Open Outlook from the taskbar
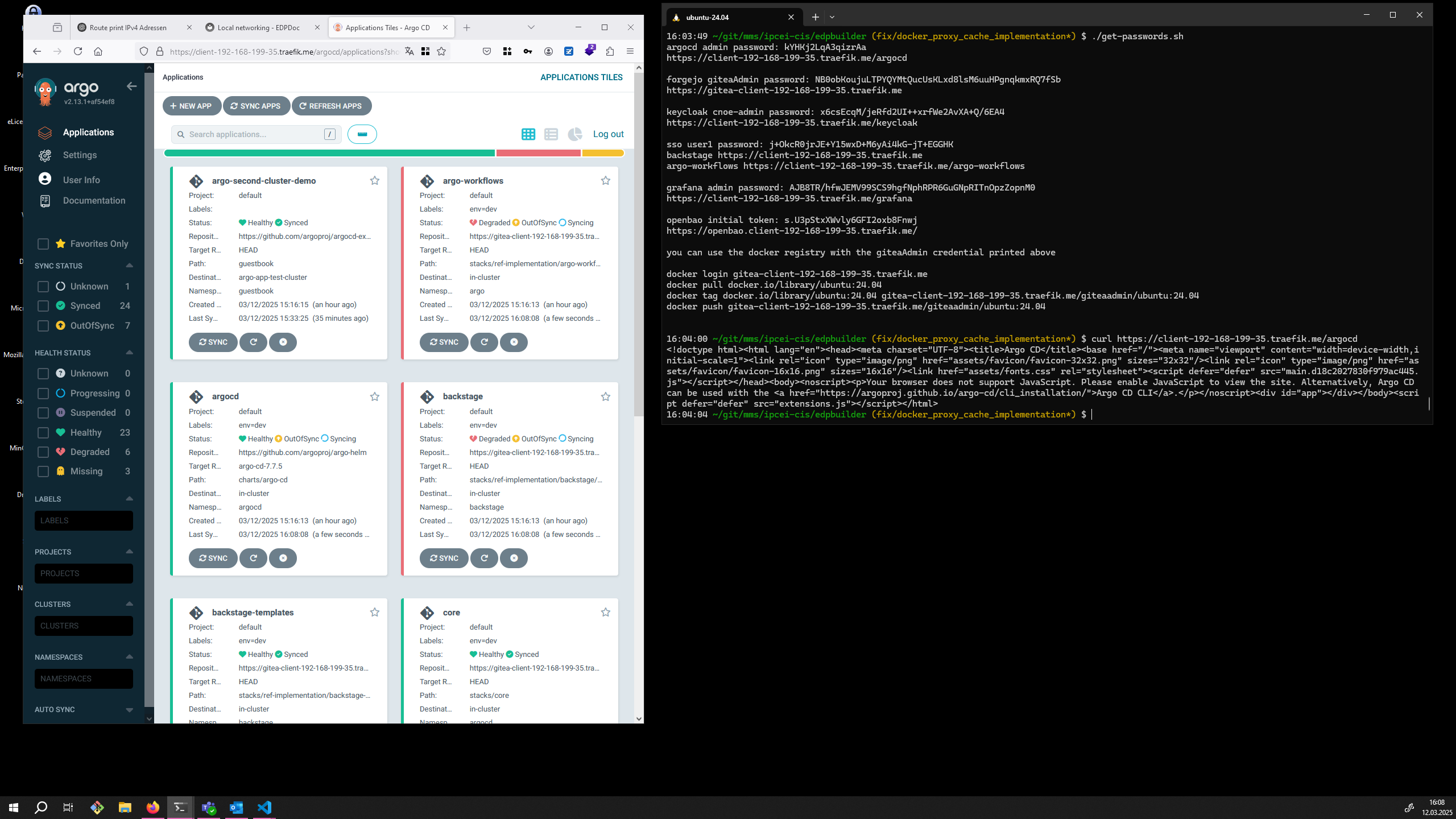Screen dimensions: 1456x819 [236, 808]
